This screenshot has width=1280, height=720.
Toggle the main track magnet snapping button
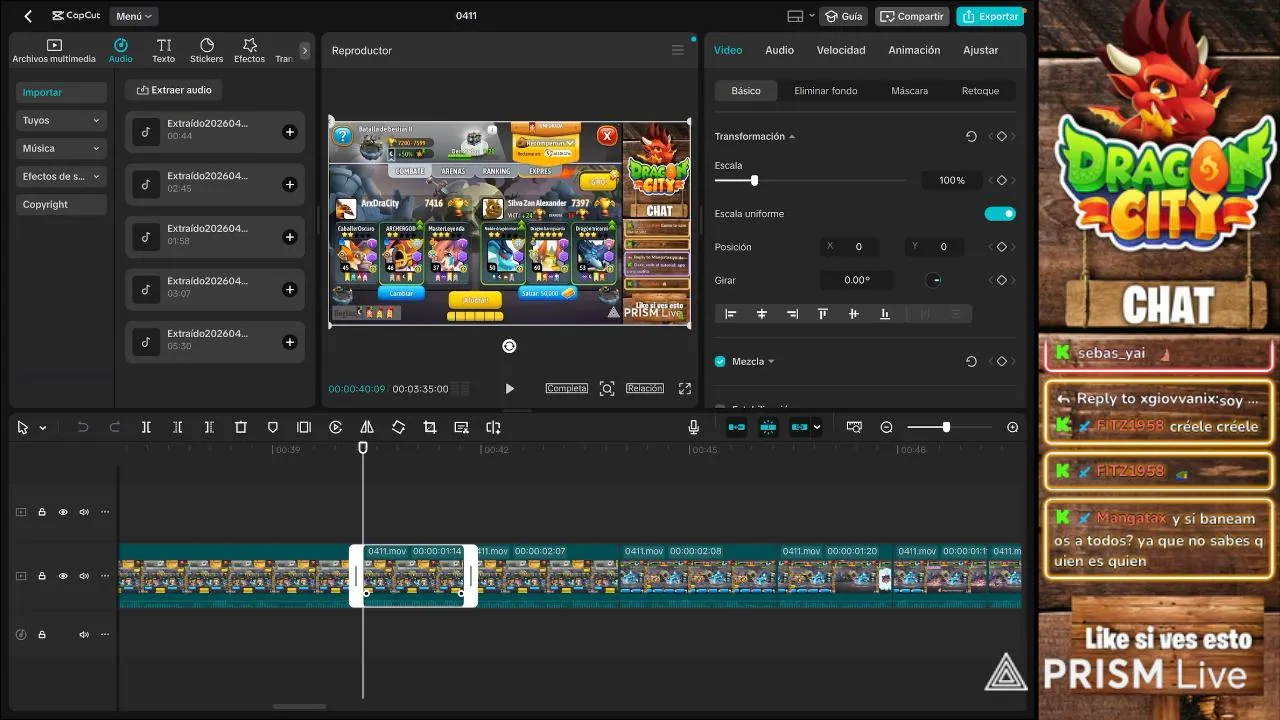point(737,427)
